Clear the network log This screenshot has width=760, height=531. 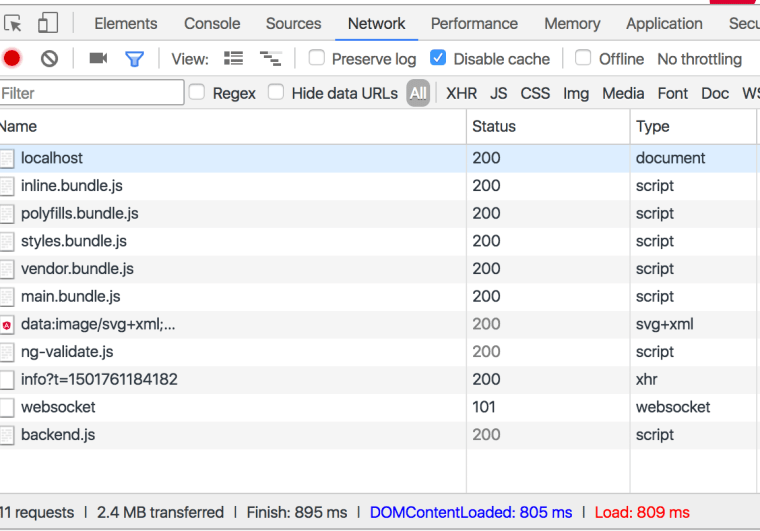tap(49, 59)
